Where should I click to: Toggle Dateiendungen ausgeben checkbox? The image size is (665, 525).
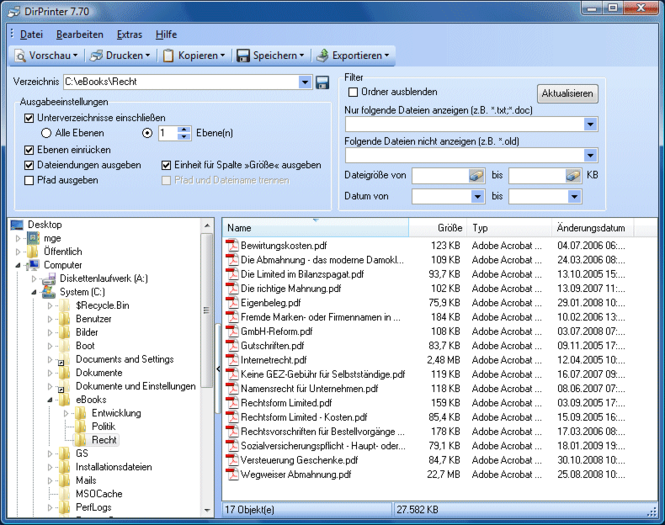coord(29,165)
